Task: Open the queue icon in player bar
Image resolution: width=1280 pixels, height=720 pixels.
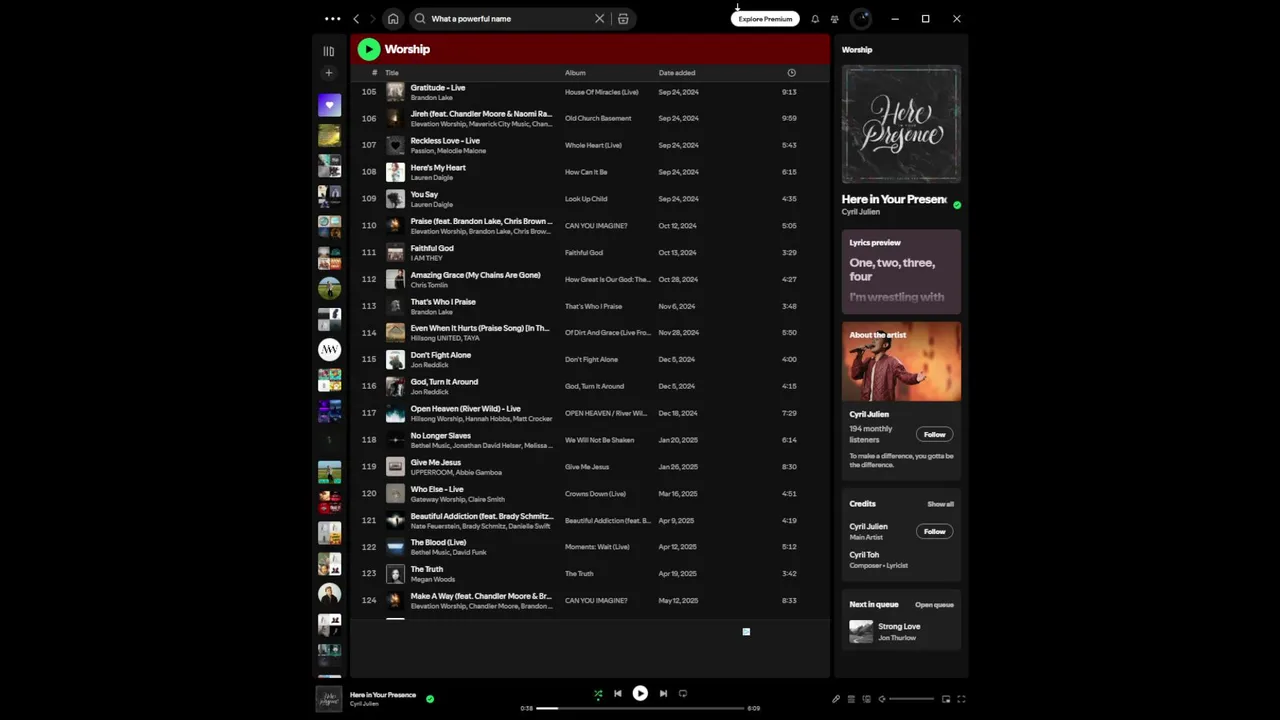Action: pos(851,699)
